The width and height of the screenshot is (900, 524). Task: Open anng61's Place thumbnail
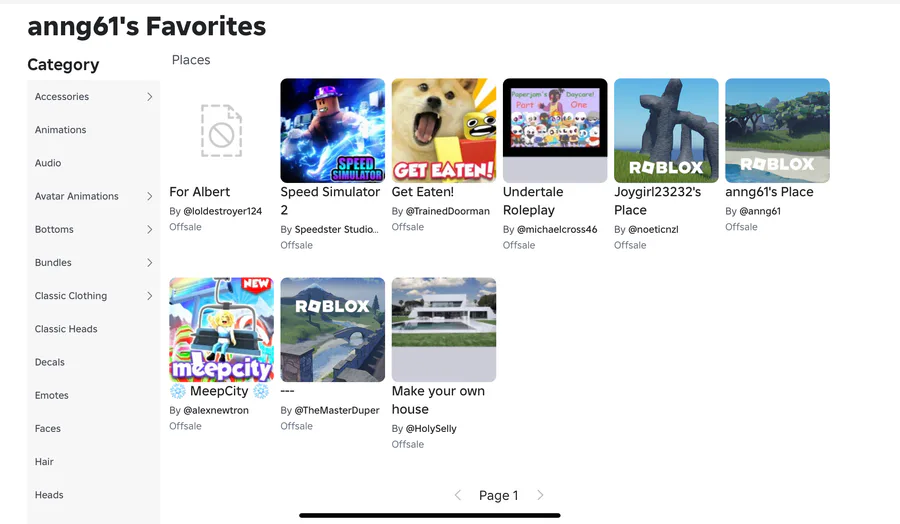[x=777, y=131]
